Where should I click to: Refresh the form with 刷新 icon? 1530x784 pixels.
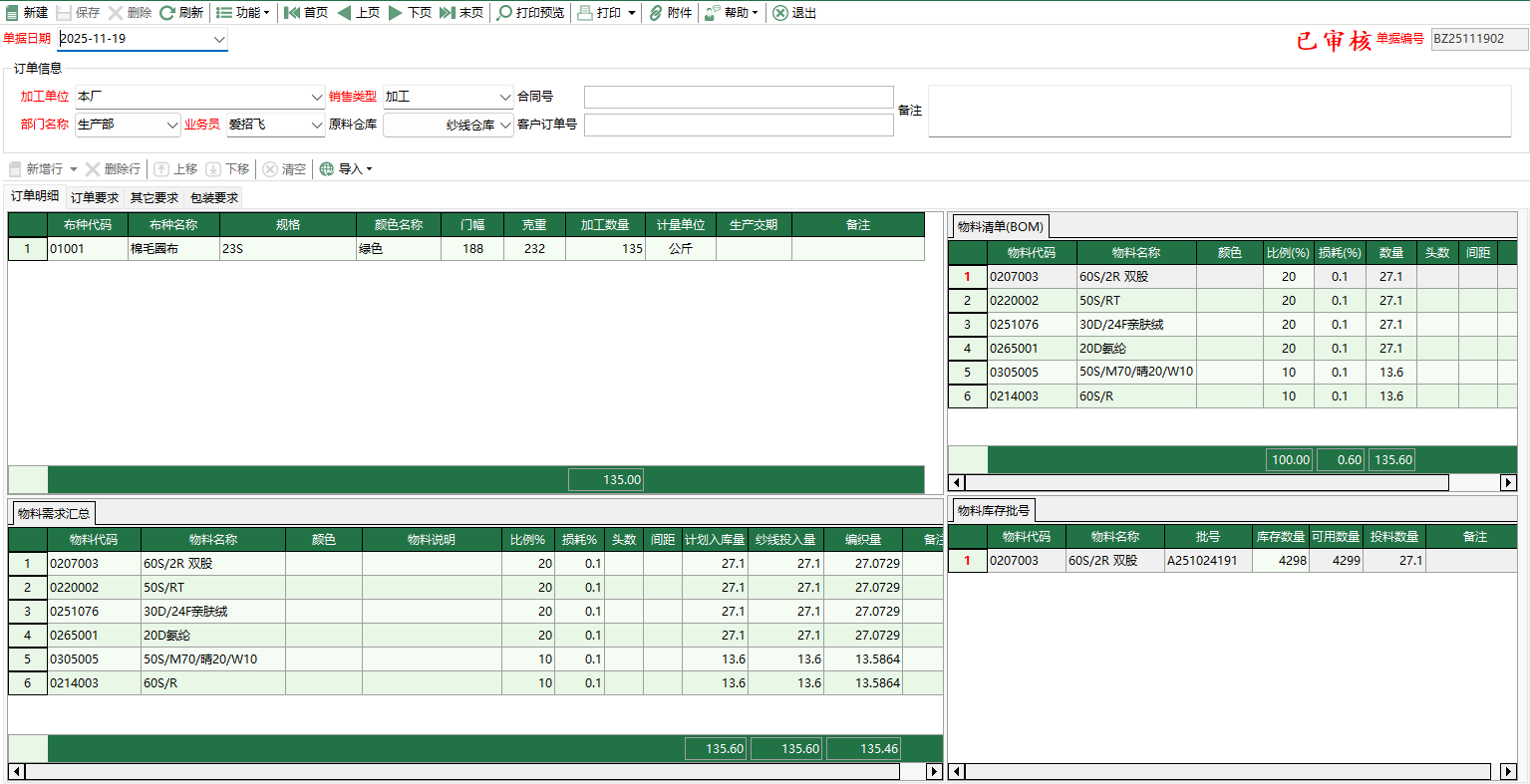coord(167,13)
